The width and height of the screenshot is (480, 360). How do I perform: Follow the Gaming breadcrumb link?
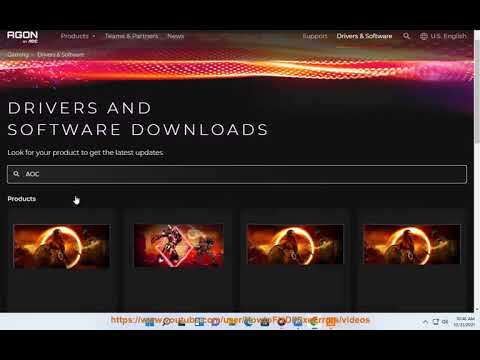18,54
